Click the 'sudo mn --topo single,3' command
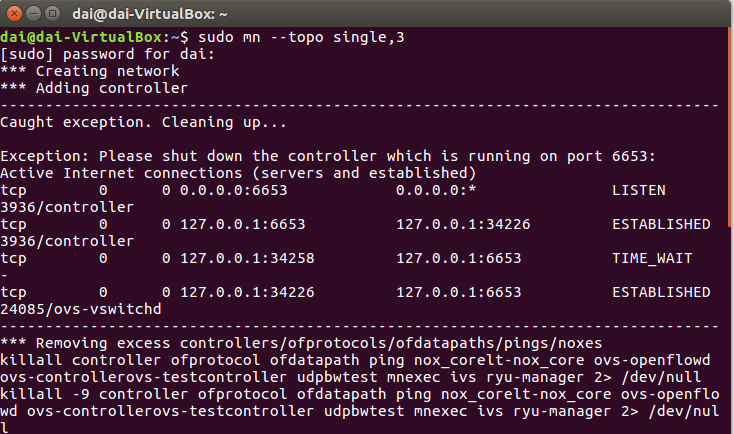 (301, 37)
